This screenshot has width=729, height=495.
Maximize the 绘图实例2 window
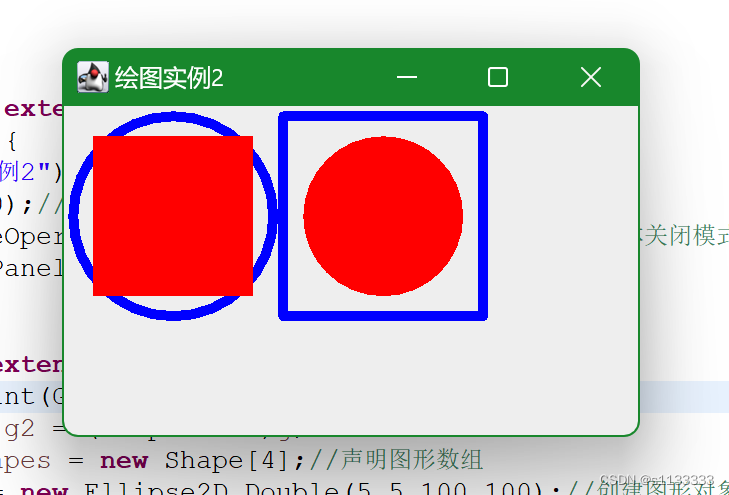498,77
